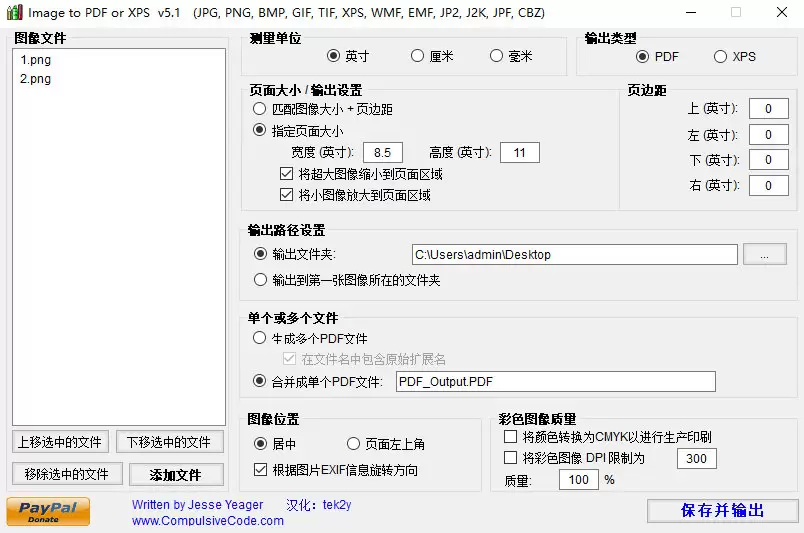Image resolution: width=804 pixels, height=533 pixels.
Task: Close the Image to PDF window
Action: pos(781,12)
